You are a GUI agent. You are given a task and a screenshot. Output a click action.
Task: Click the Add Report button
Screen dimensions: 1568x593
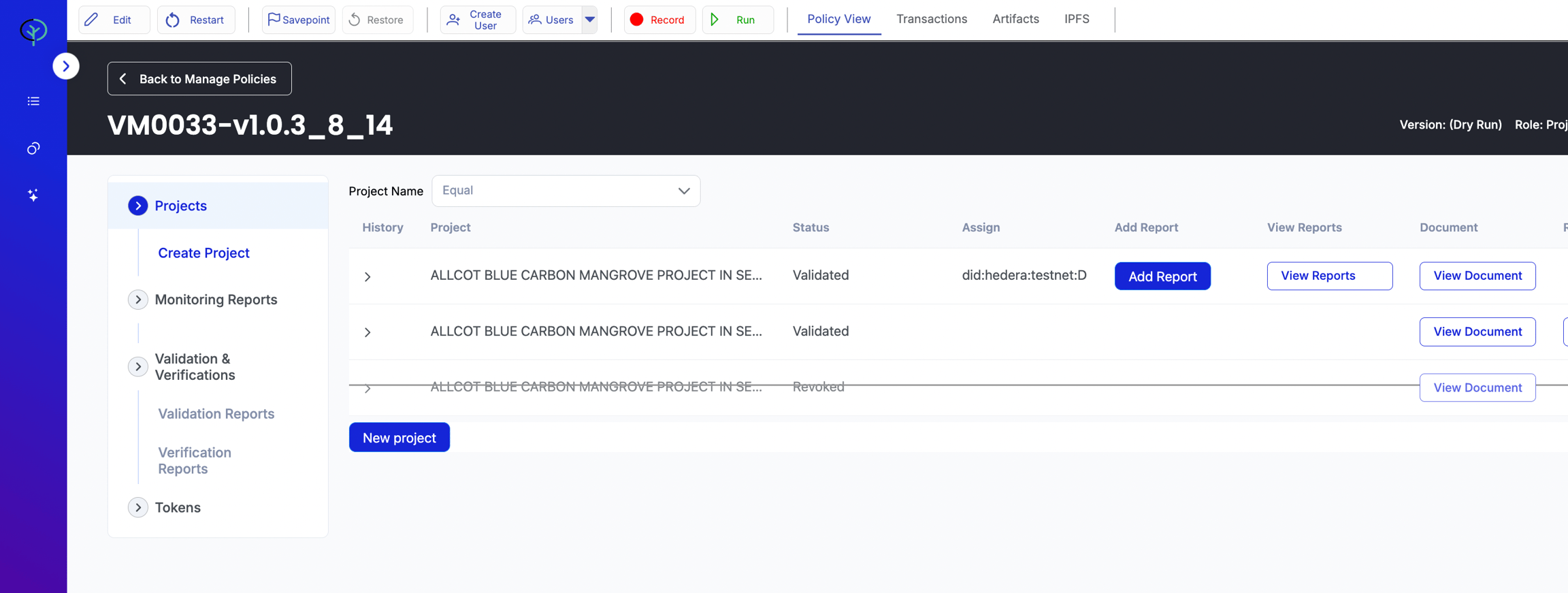point(1162,276)
